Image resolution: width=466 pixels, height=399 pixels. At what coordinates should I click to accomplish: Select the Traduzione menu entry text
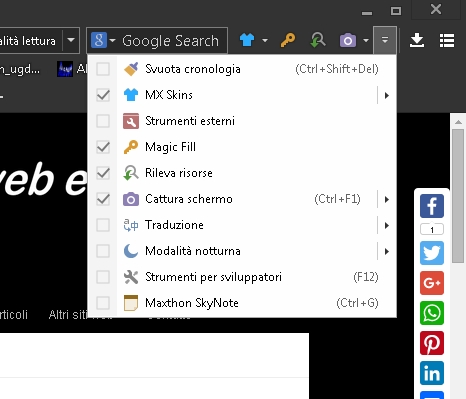[x=174, y=225]
